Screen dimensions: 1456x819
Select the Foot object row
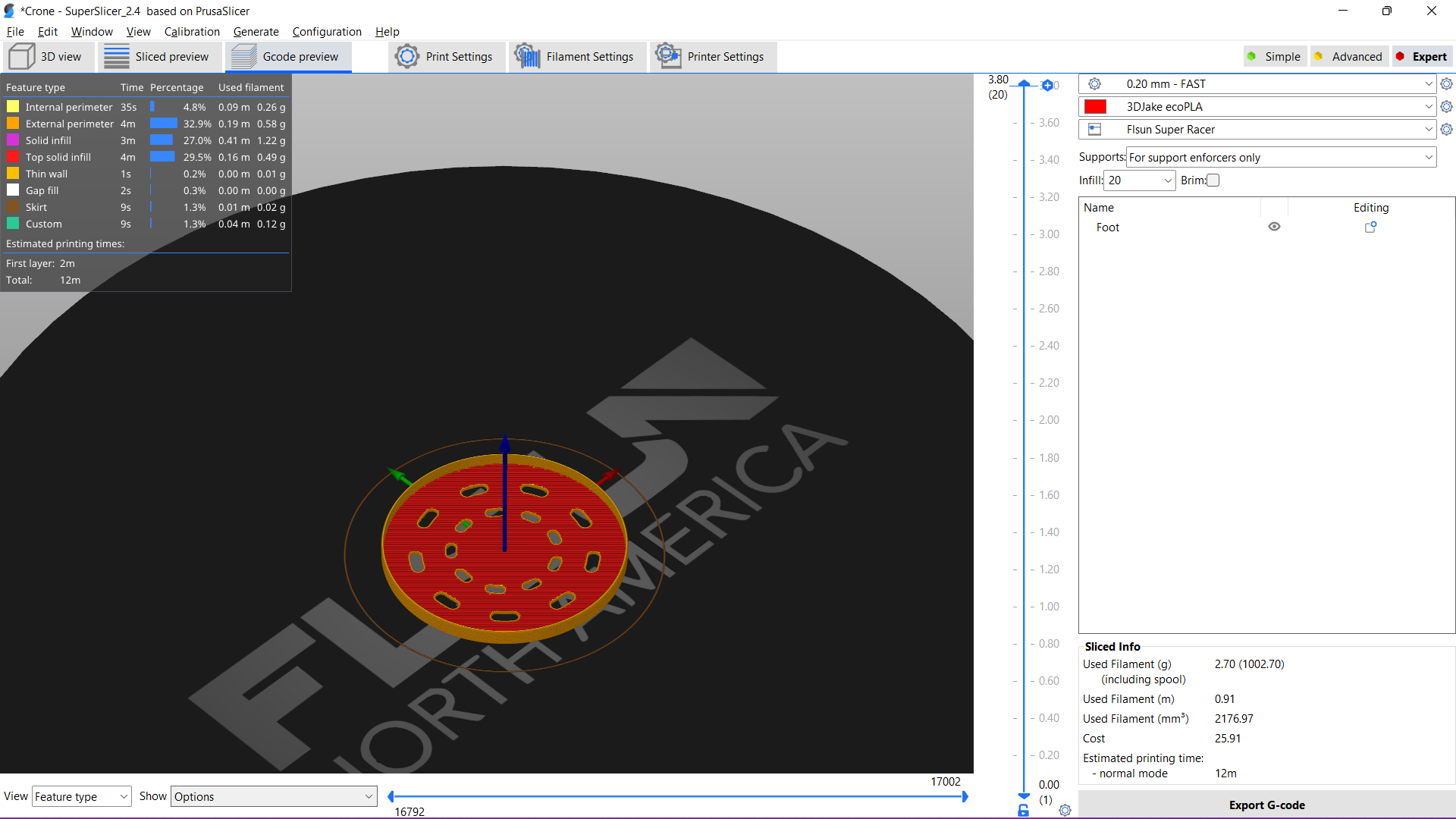(1266, 227)
